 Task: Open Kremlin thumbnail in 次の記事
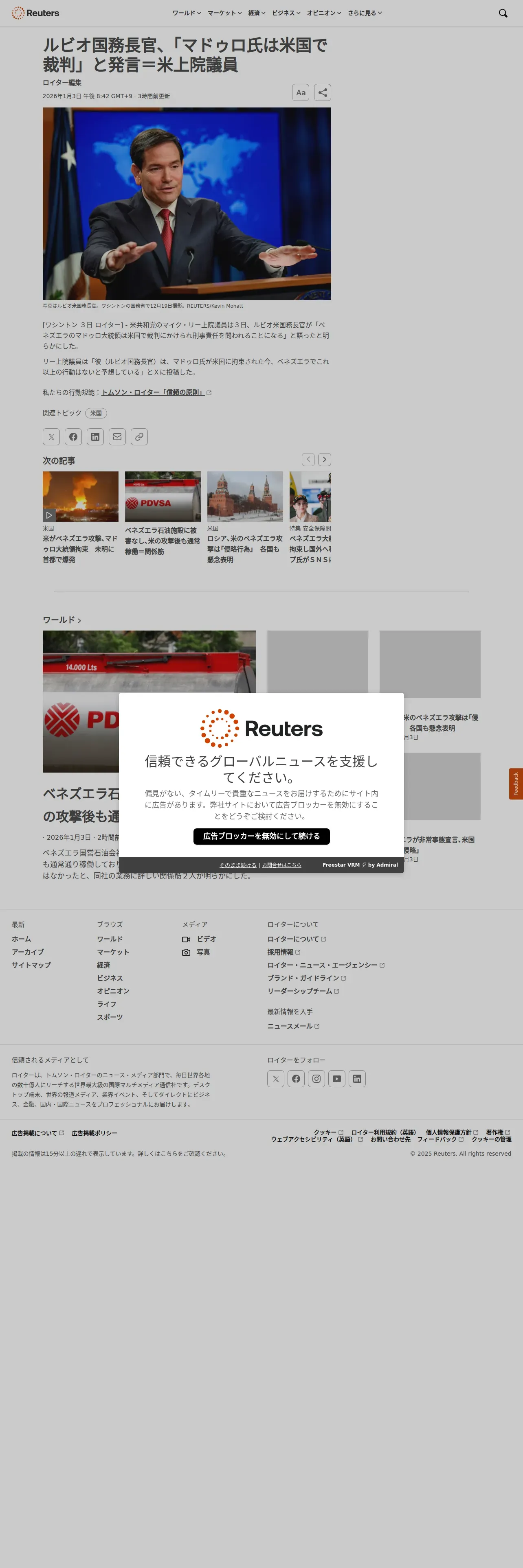pyautogui.click(x=245, y=497)
